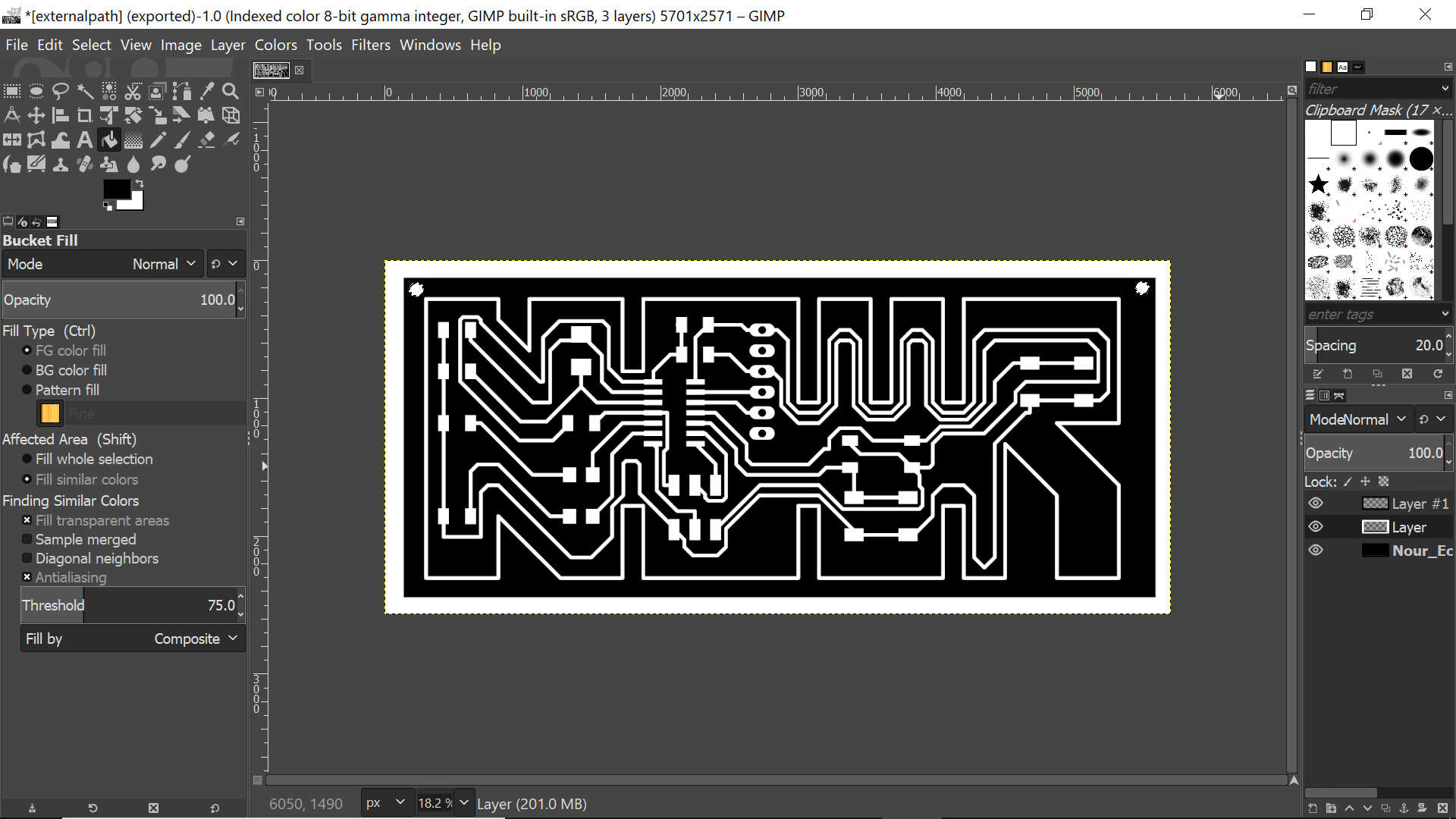The image size is (1456, 819).
Task: Select the Eraser tool
Action: pos(206,140)
